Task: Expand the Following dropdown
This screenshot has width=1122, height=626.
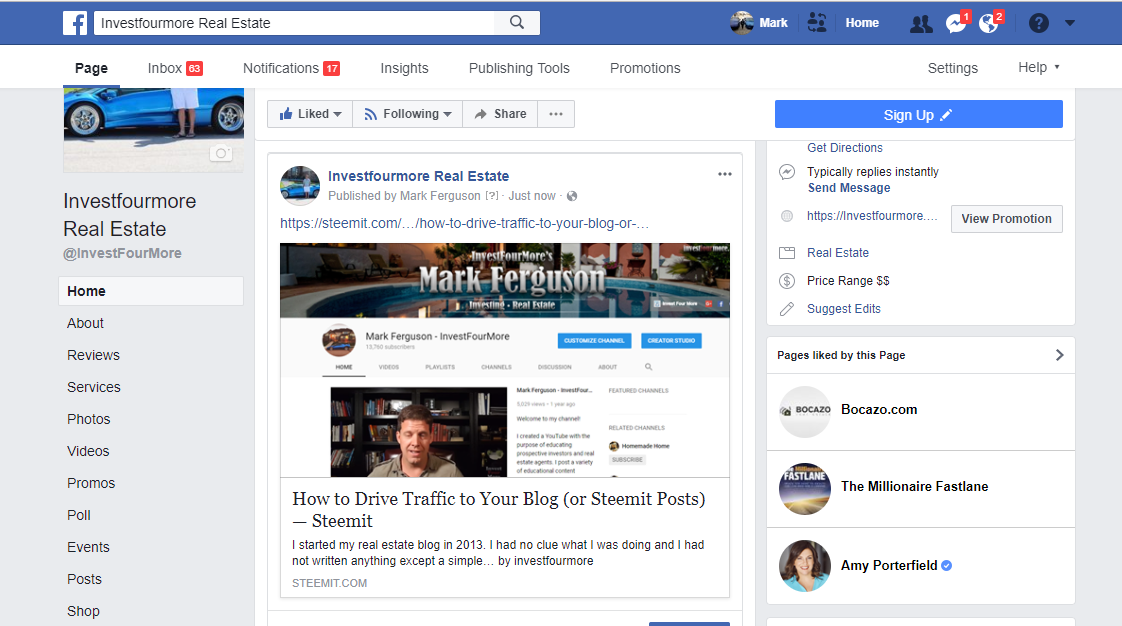Action: (447, 114)
